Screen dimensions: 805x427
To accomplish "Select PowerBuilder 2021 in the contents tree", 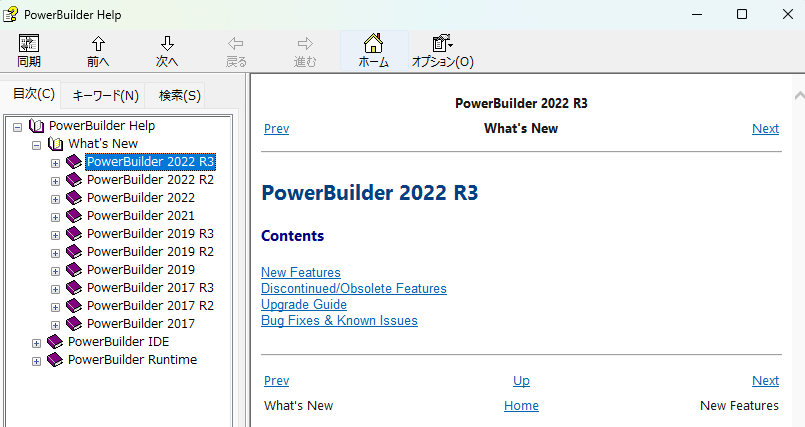I will click(x=140, y=216).
